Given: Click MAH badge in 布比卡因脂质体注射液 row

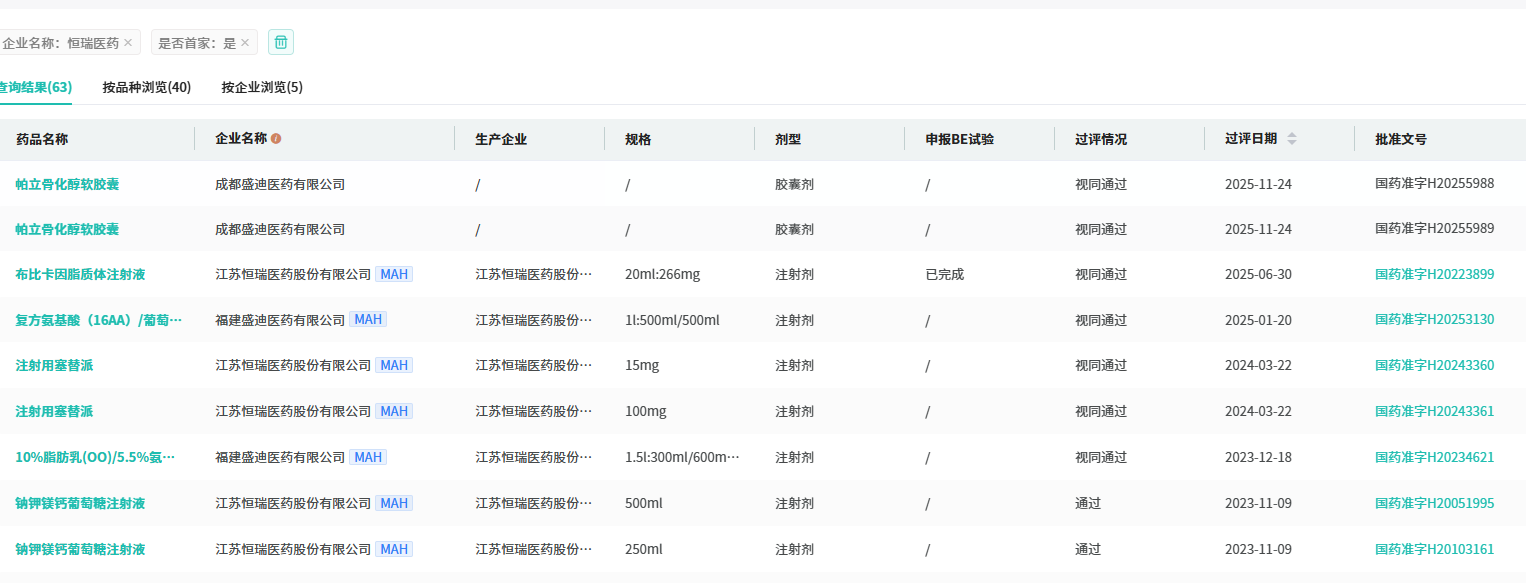Looking at the screenshot, I should (394, 274).
